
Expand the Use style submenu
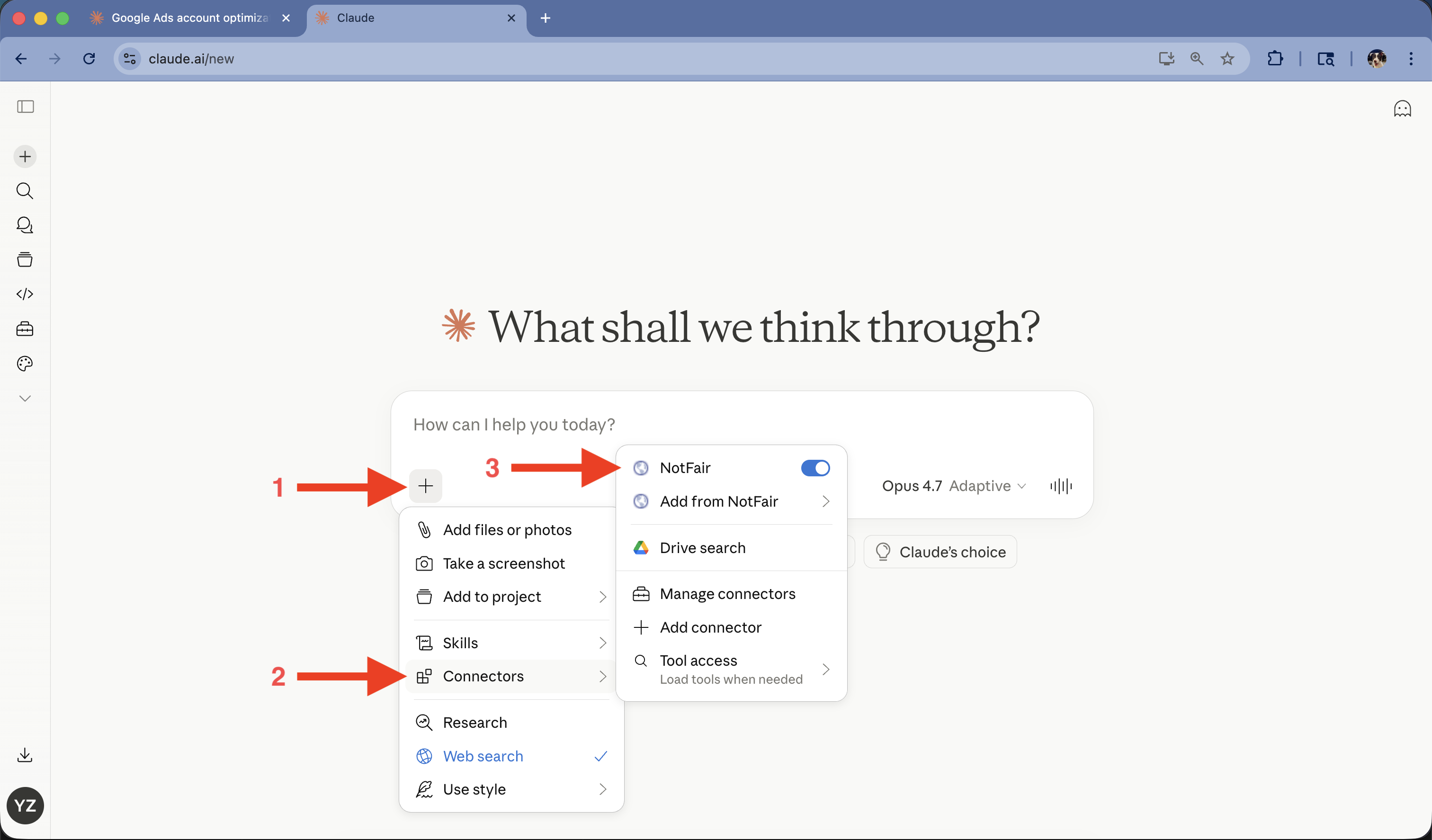(511, 789)
